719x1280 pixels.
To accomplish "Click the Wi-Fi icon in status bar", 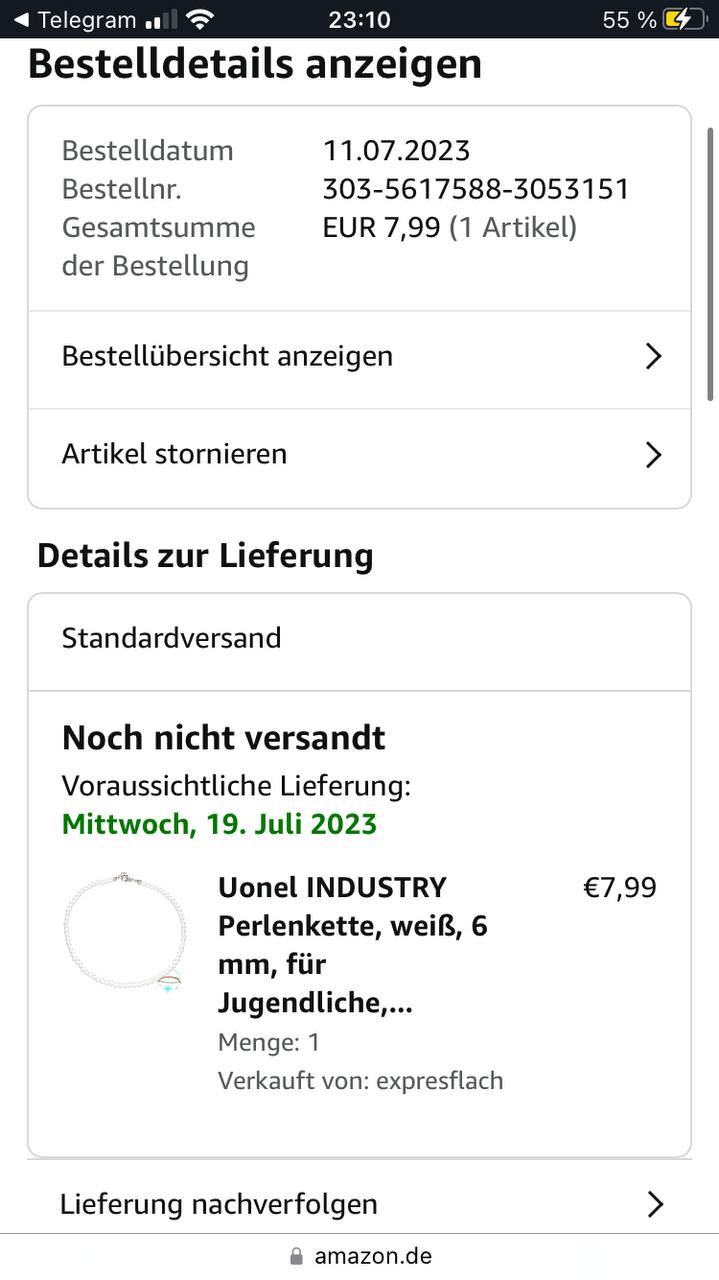I will (200, 19).
